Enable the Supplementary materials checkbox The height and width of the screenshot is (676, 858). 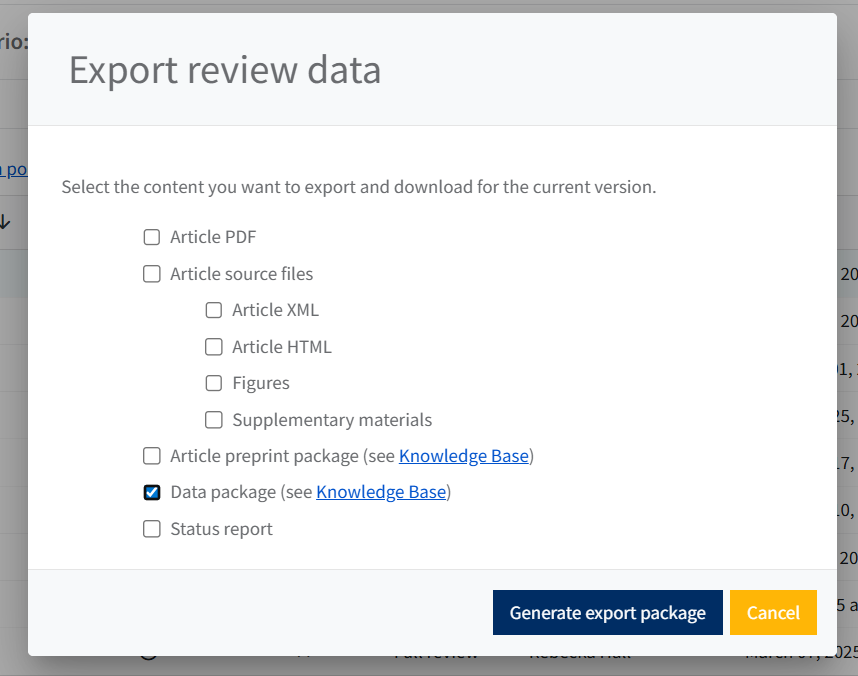coord(214,420)
